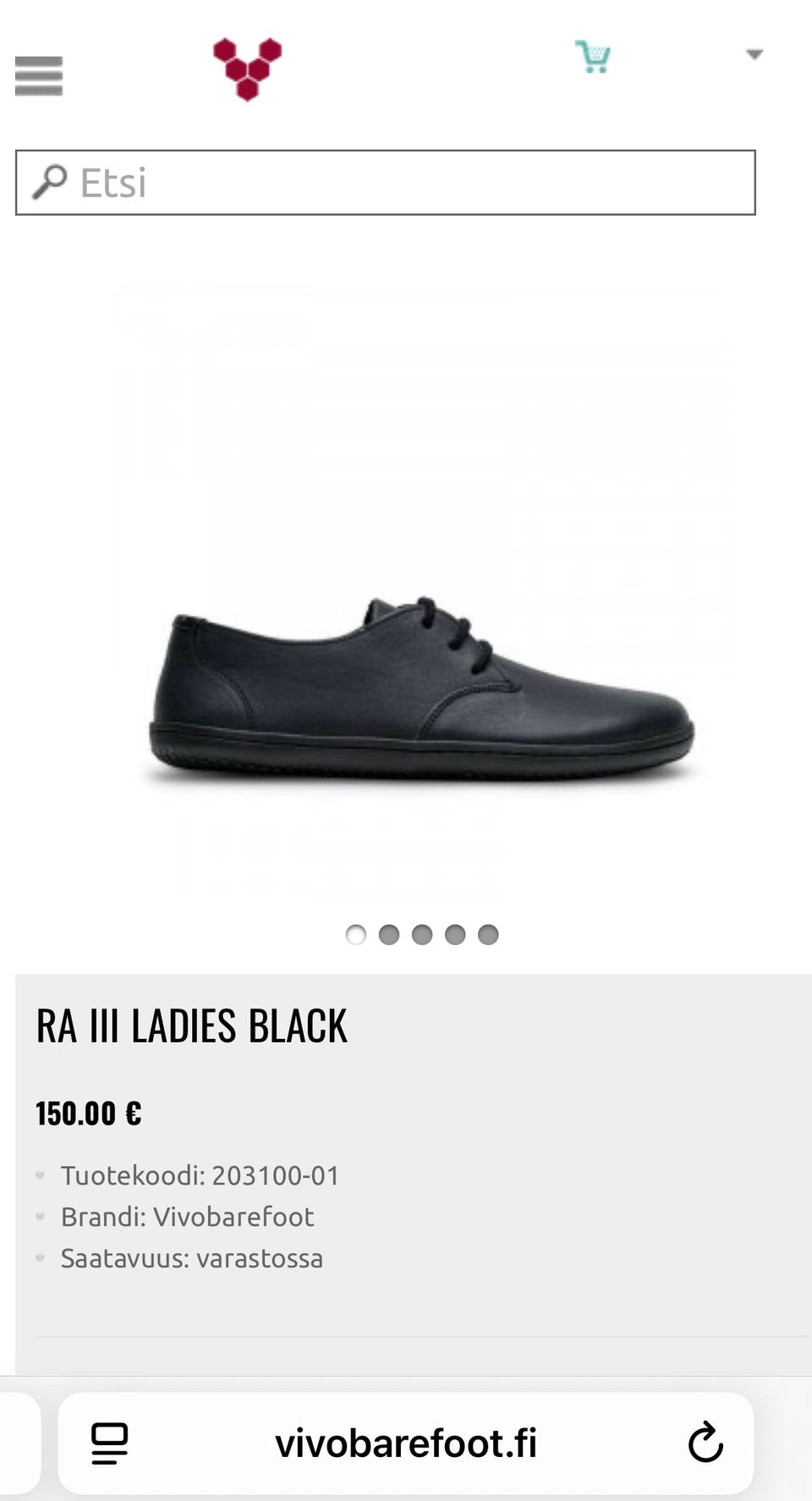Viewport: 812px width, 1501px height.
Task: Click RA III Ladies Black title
Action: (x=191, y=1026)
